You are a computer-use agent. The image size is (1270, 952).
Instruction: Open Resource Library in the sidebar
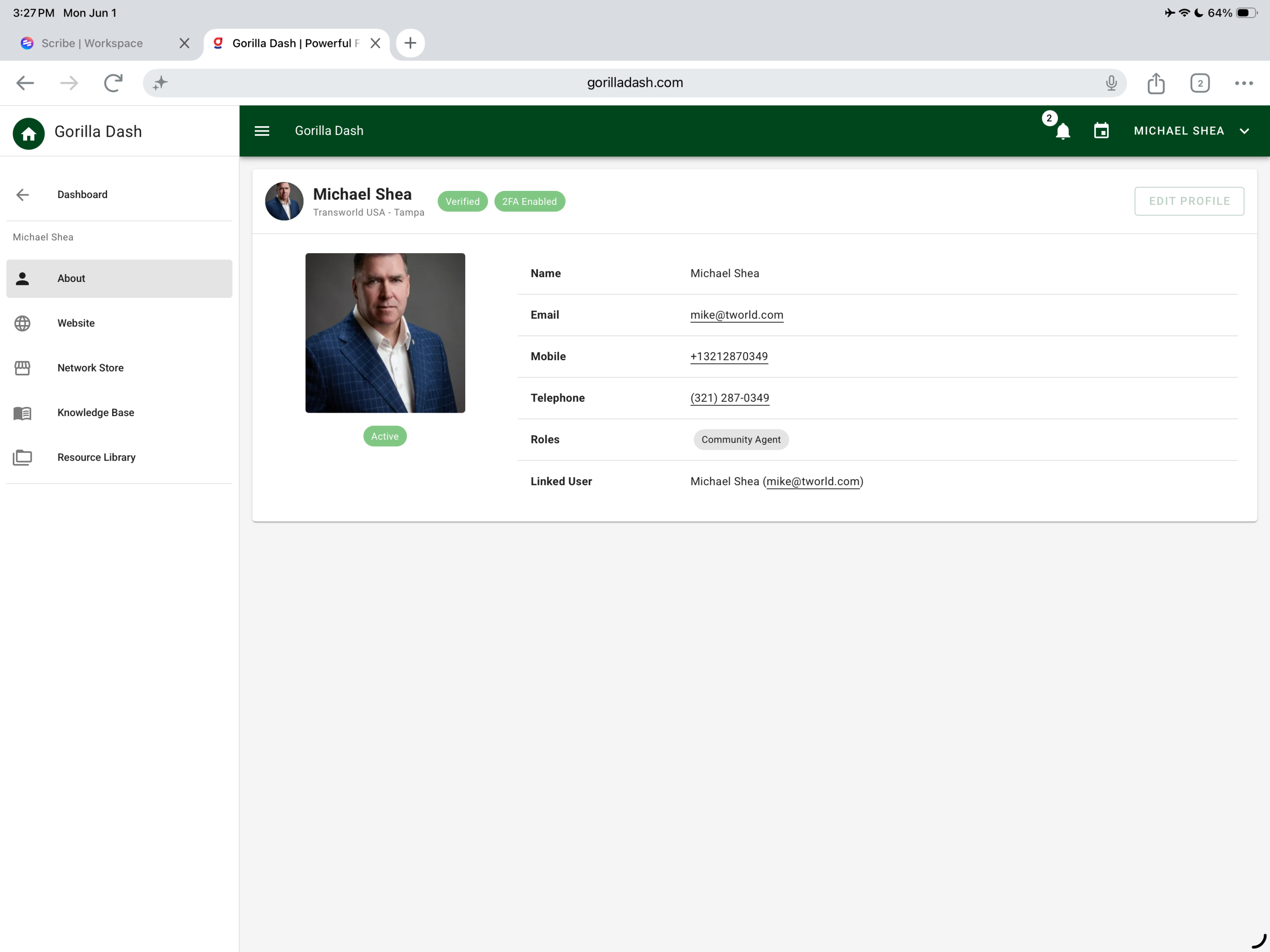[119, 458]
